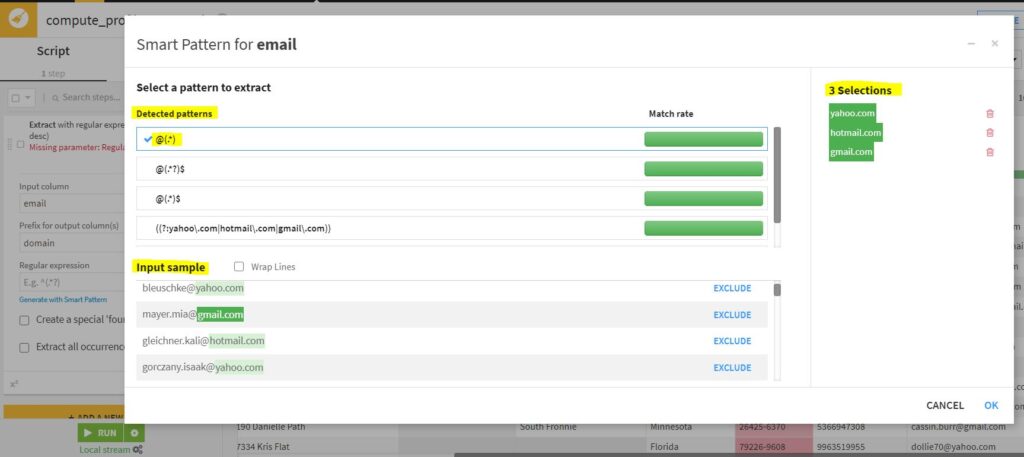Enable the Create a special 'found' column checkbox
Screen dimensions: 1024x457
[x=24, y=320]
